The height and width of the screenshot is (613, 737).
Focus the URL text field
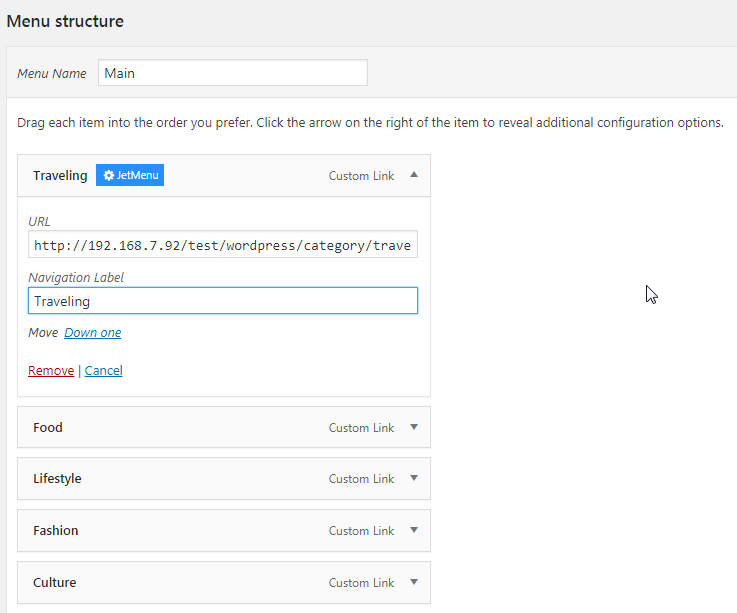223,245
